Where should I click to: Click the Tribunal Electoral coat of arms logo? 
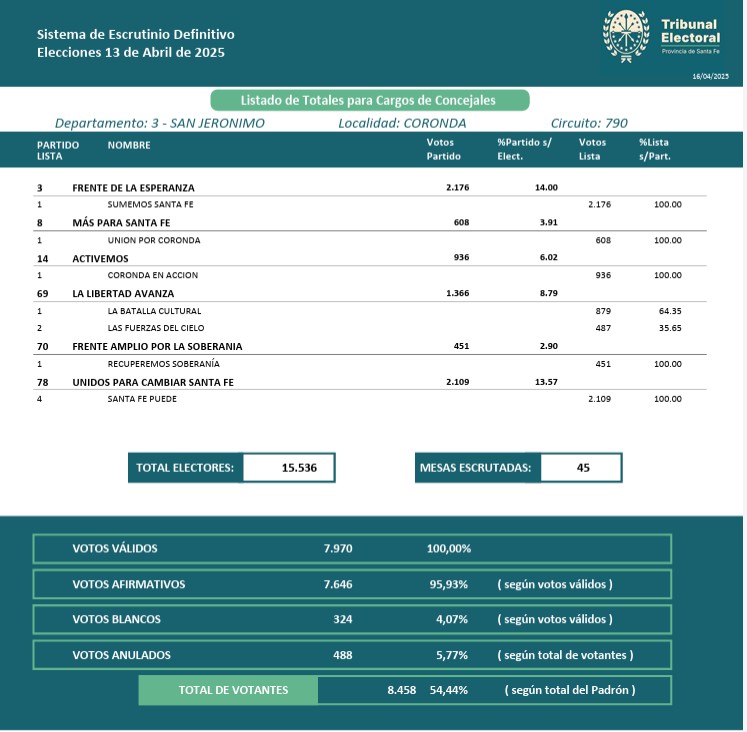tap(626, 36)
